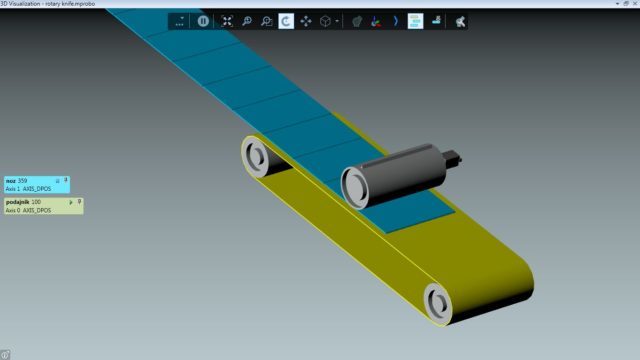
Task: Open the dropdown arrow beside cube icon
Action: [x=337, y=21]
